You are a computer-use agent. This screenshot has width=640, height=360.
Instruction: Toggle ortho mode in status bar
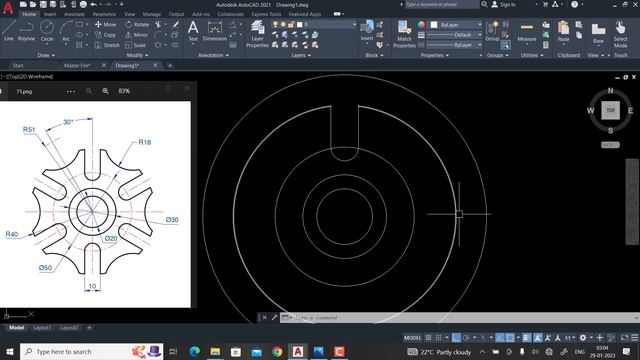(456, 338)
